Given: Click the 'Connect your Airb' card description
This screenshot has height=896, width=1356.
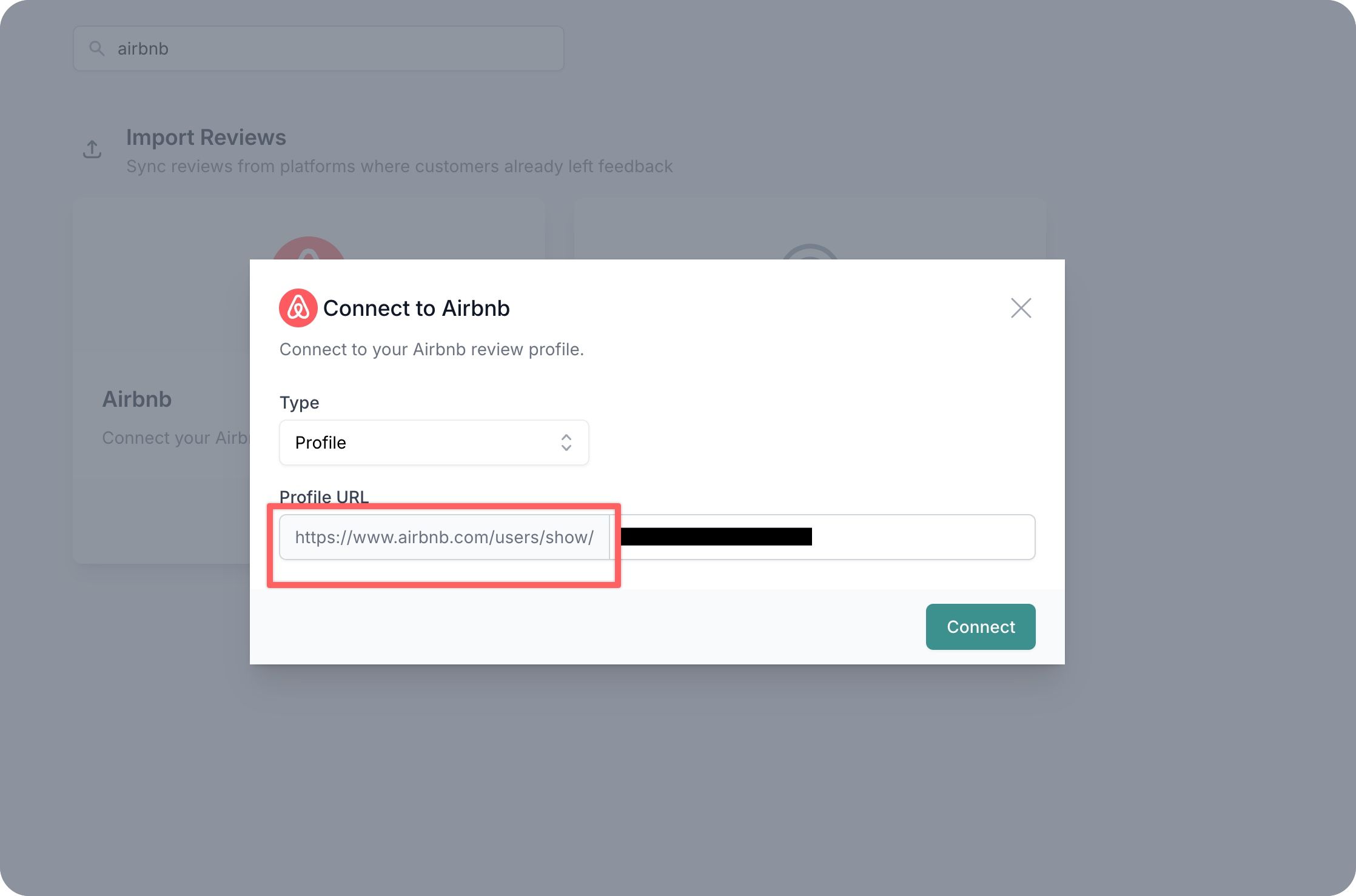Looking at the screenshot, I should point(176,438).
